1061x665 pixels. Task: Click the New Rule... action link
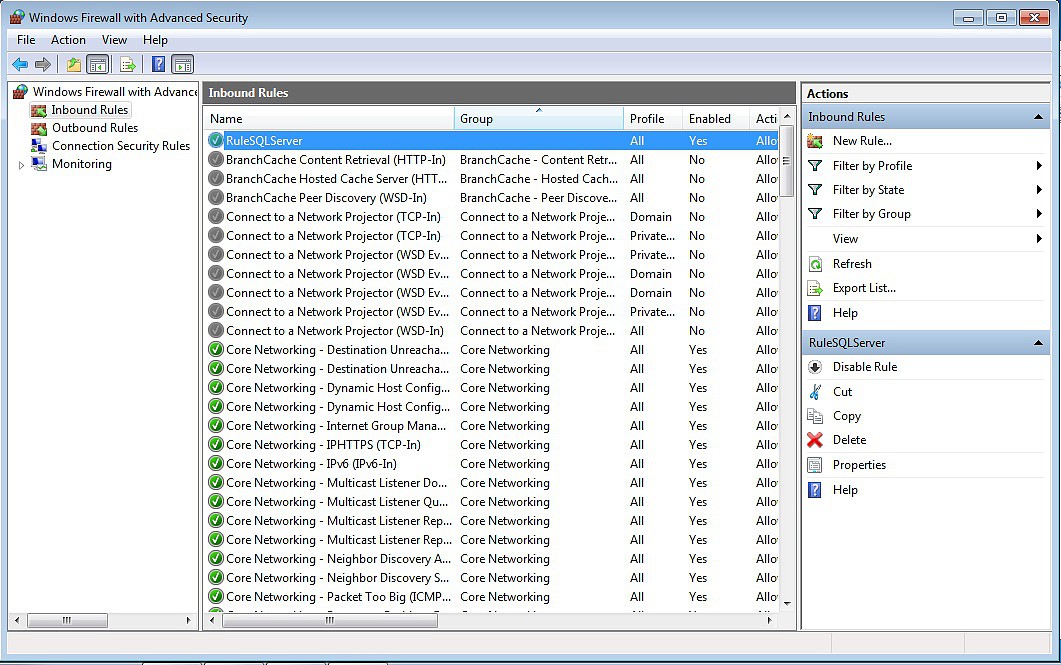[x=862, y=141]
